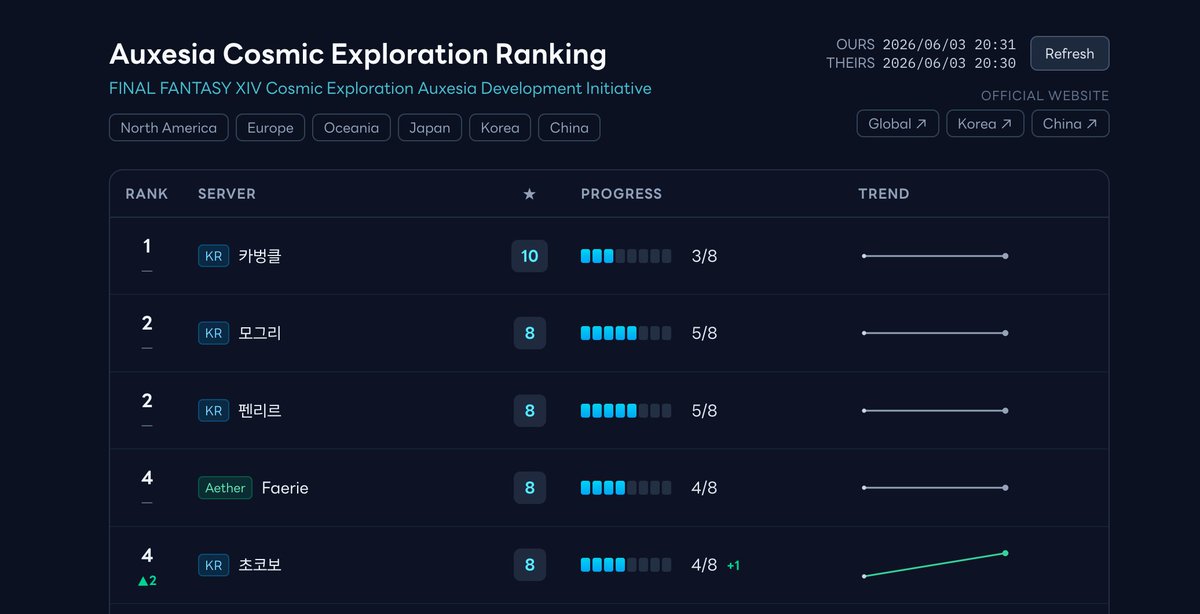
Task: Click the star level 8 badge for 펜리르
Action: 529,410
